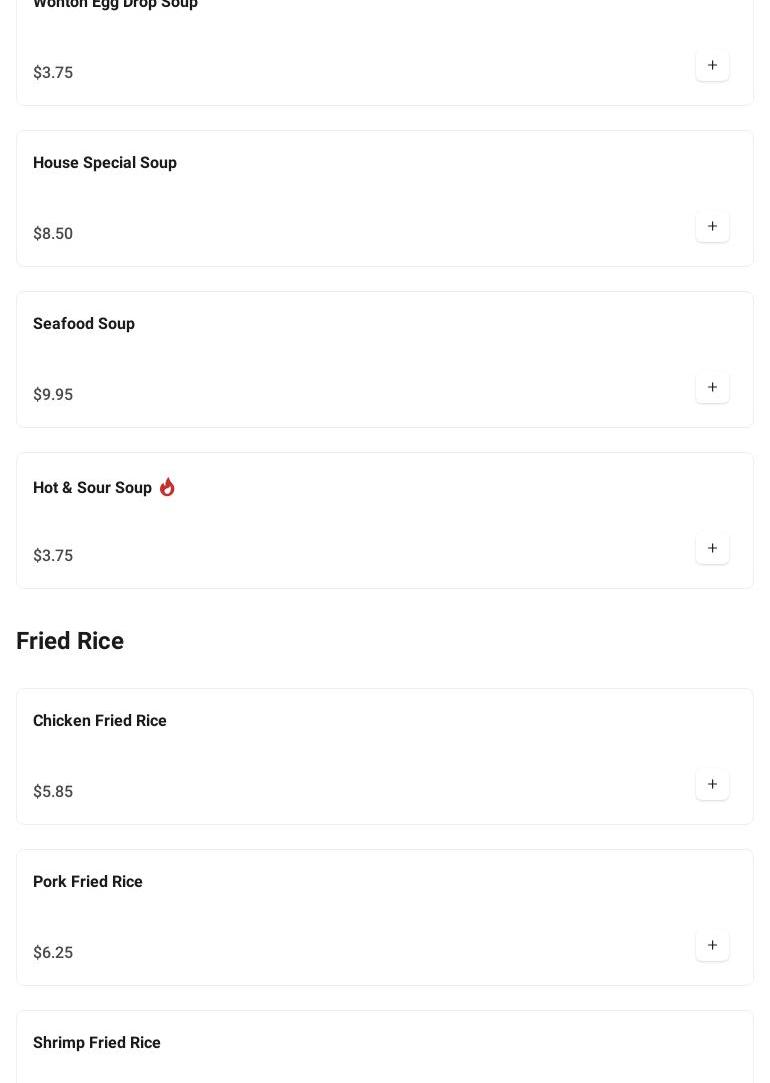The width and height of the screenshot is (770, 1083).
Task: Add House Special Soup using plus icon
Action: click(x=712, y=227)
